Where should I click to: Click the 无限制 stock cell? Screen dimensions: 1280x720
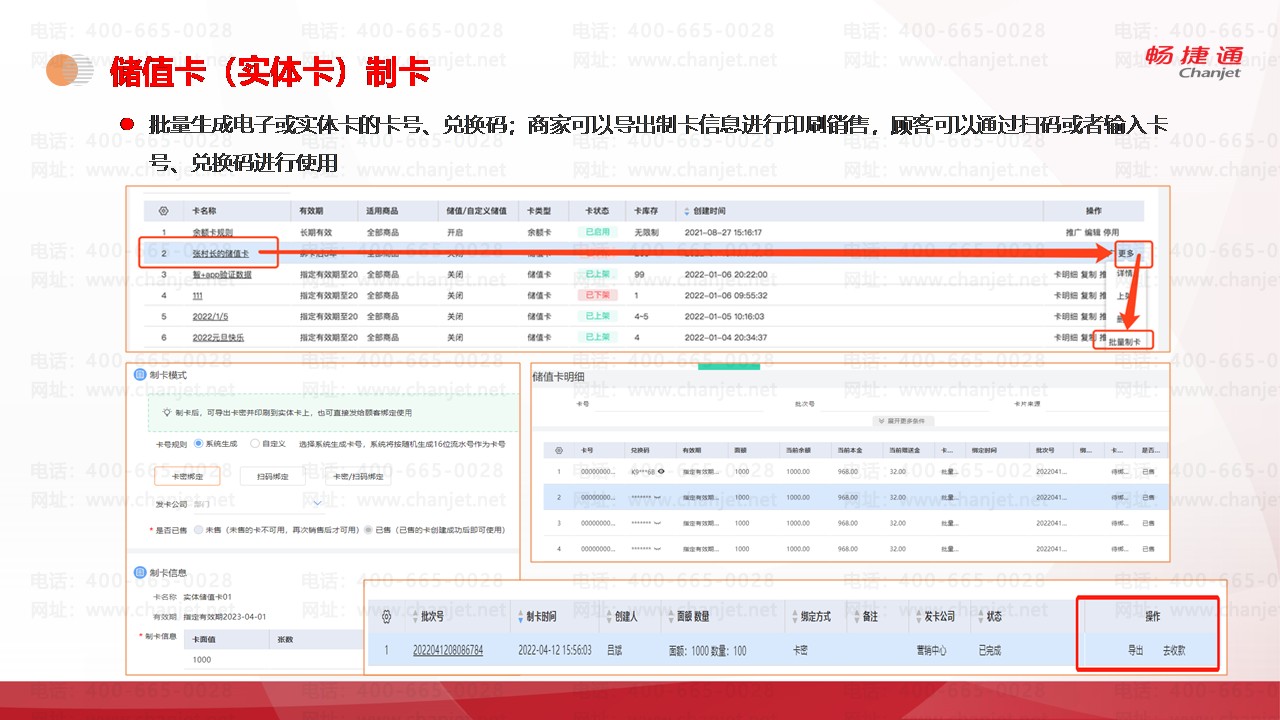pos(647,232)
